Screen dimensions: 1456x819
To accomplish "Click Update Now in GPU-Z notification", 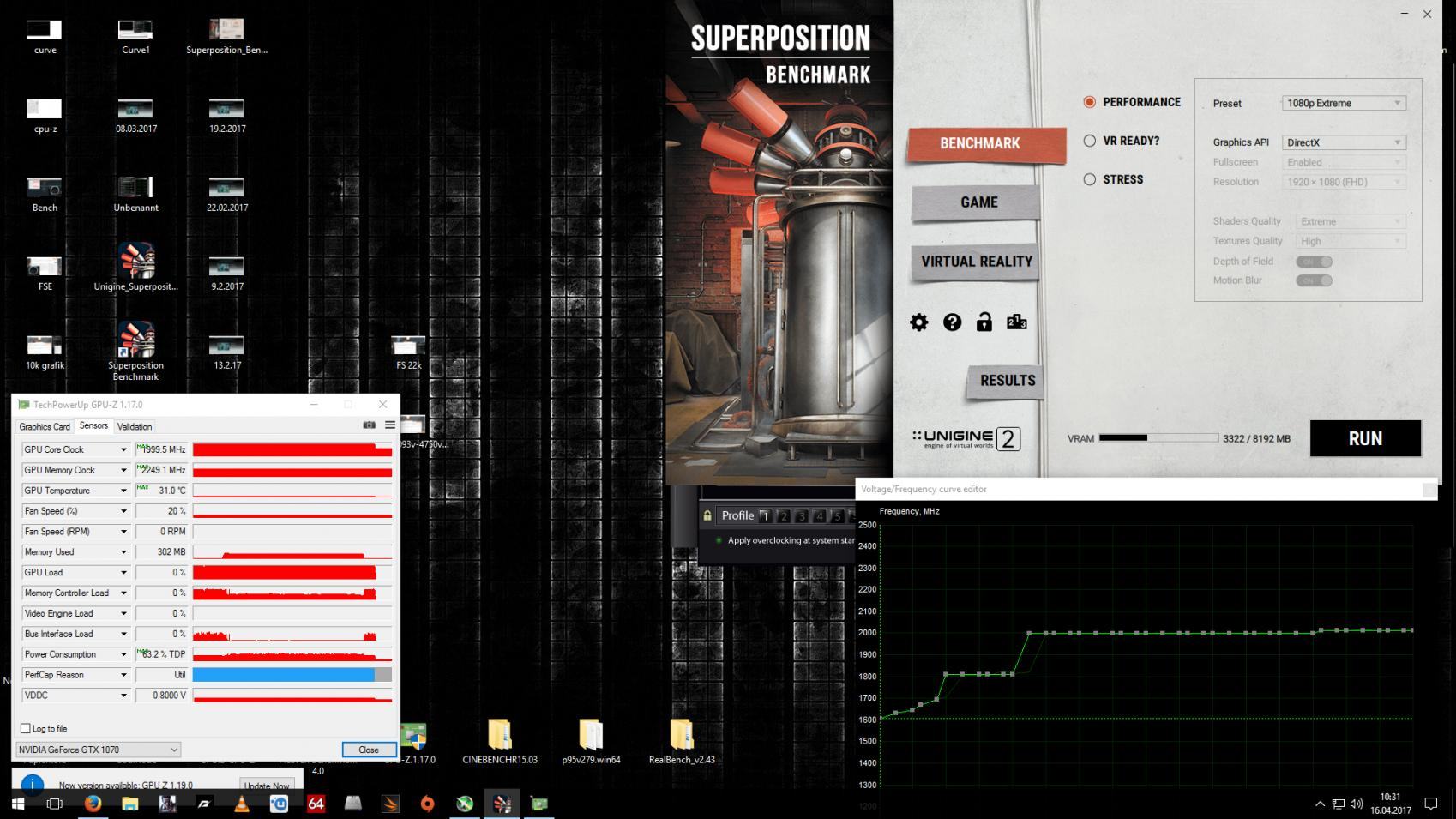I will 267,785.
